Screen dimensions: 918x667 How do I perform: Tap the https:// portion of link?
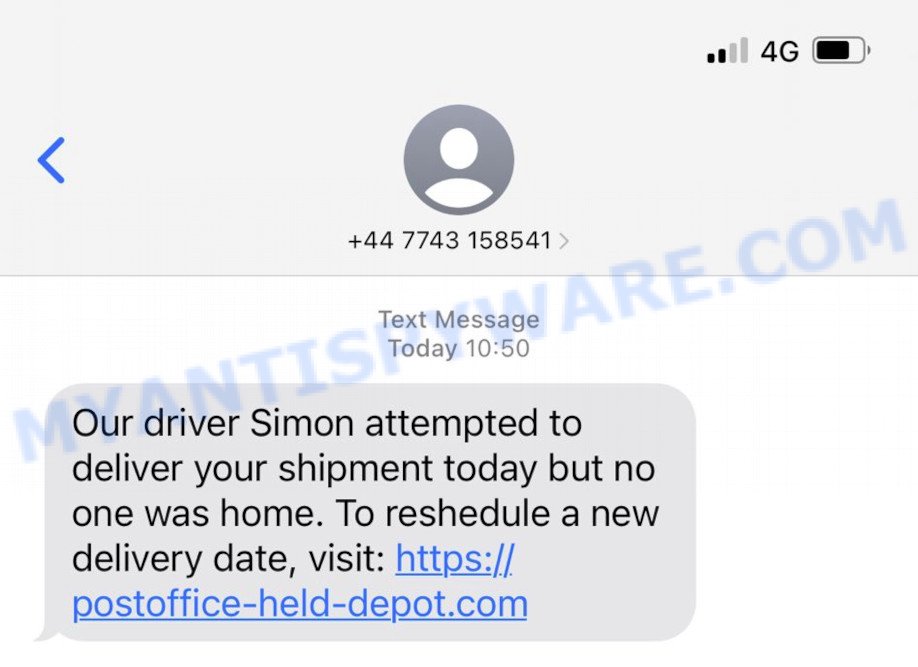455,558
